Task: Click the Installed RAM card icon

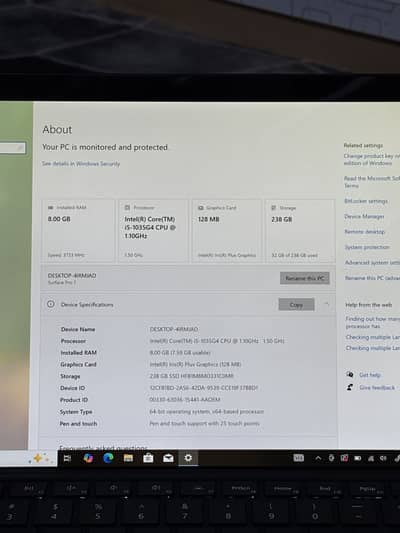Action: [51, 207]
